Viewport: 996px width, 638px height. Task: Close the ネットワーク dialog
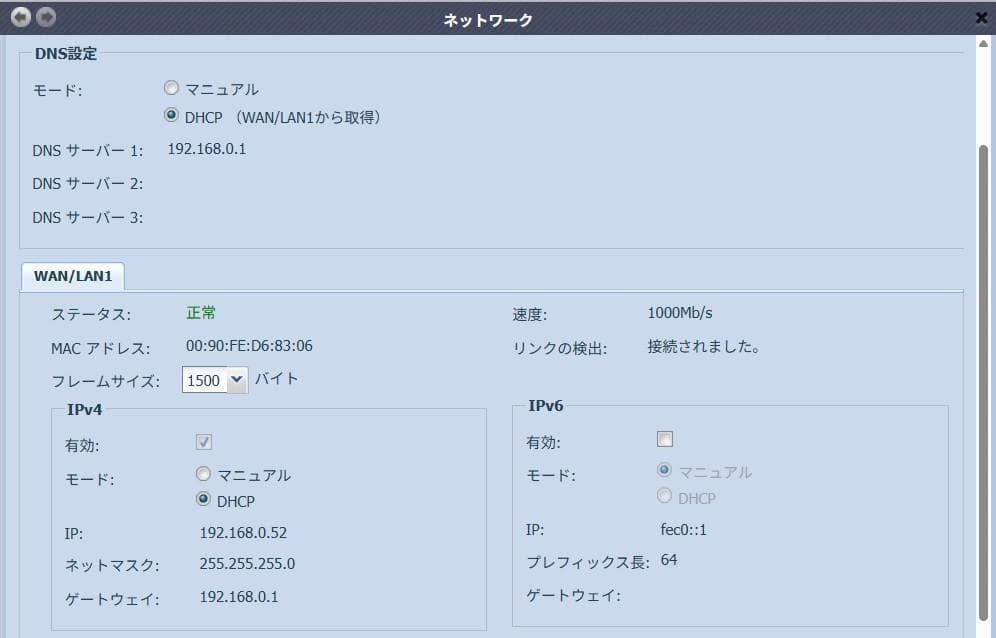(x=980, y=17)
